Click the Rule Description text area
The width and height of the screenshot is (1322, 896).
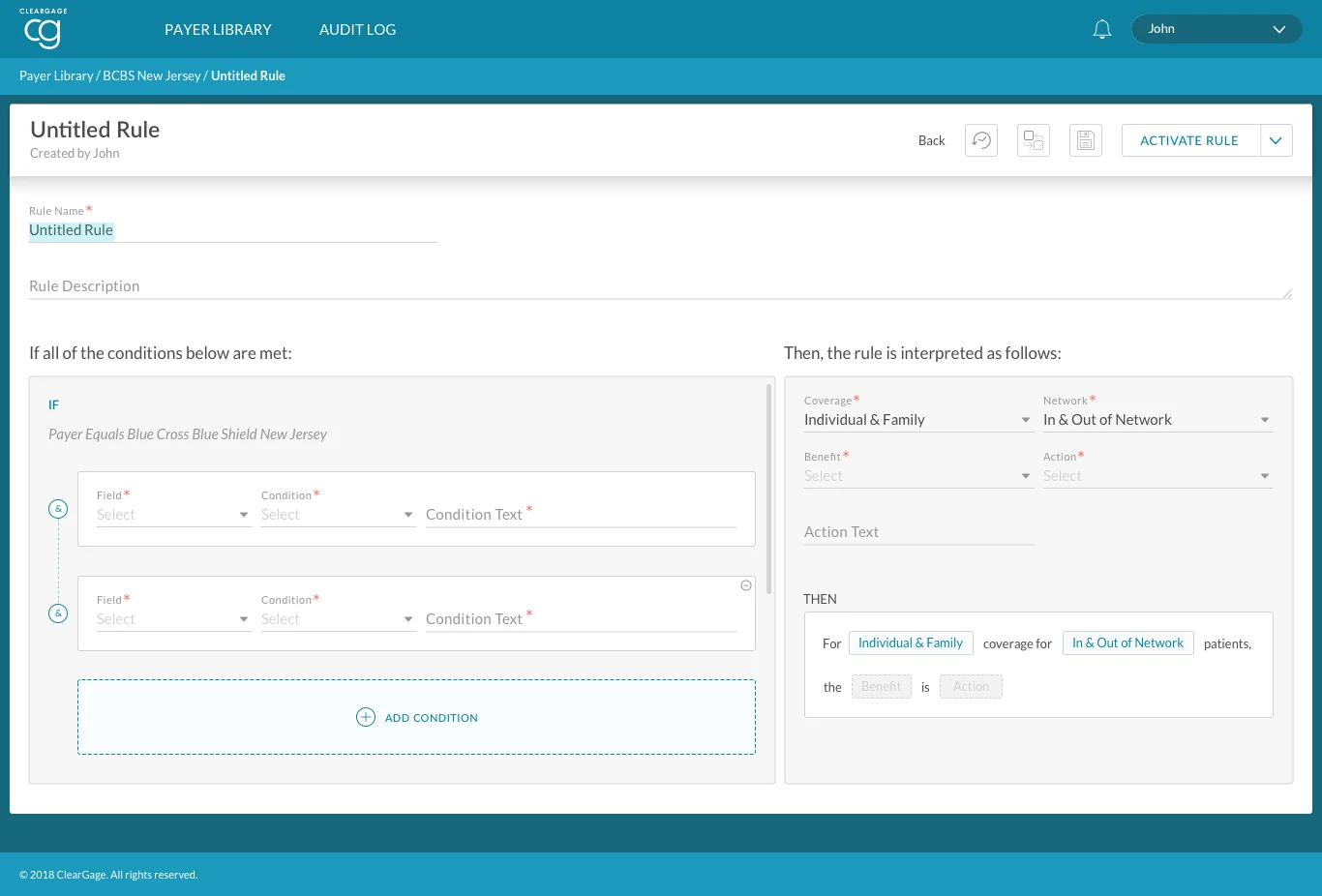tap(661, 286)
